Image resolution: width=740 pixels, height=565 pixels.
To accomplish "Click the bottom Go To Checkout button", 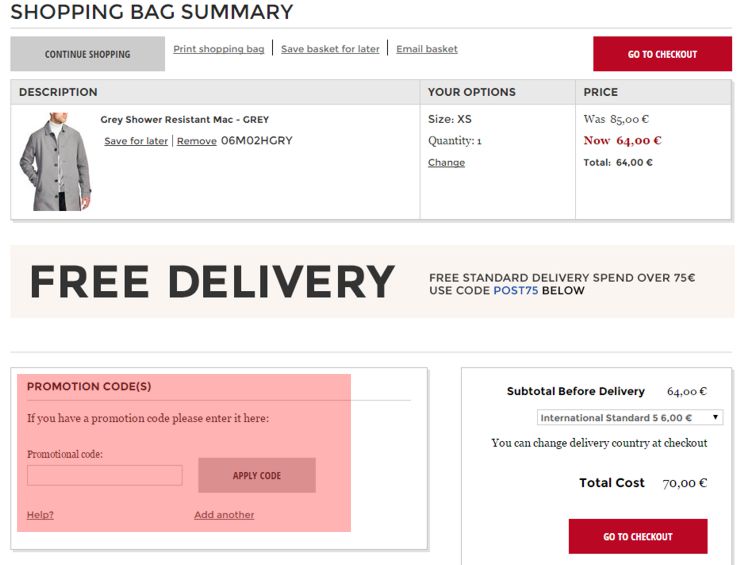I will [638, 536].
